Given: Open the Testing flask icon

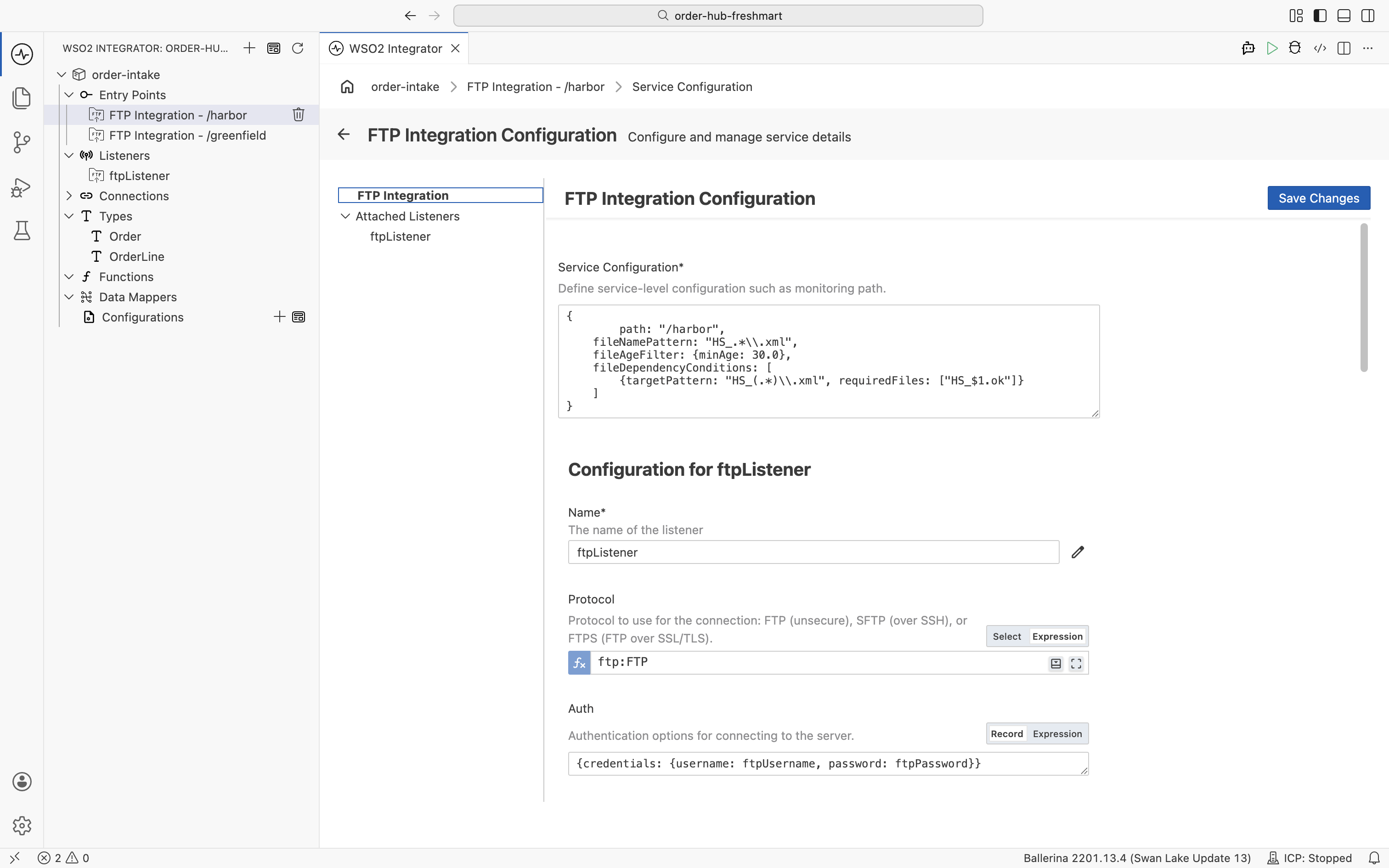Looking at the screenshot, I should tap(22, 231).
